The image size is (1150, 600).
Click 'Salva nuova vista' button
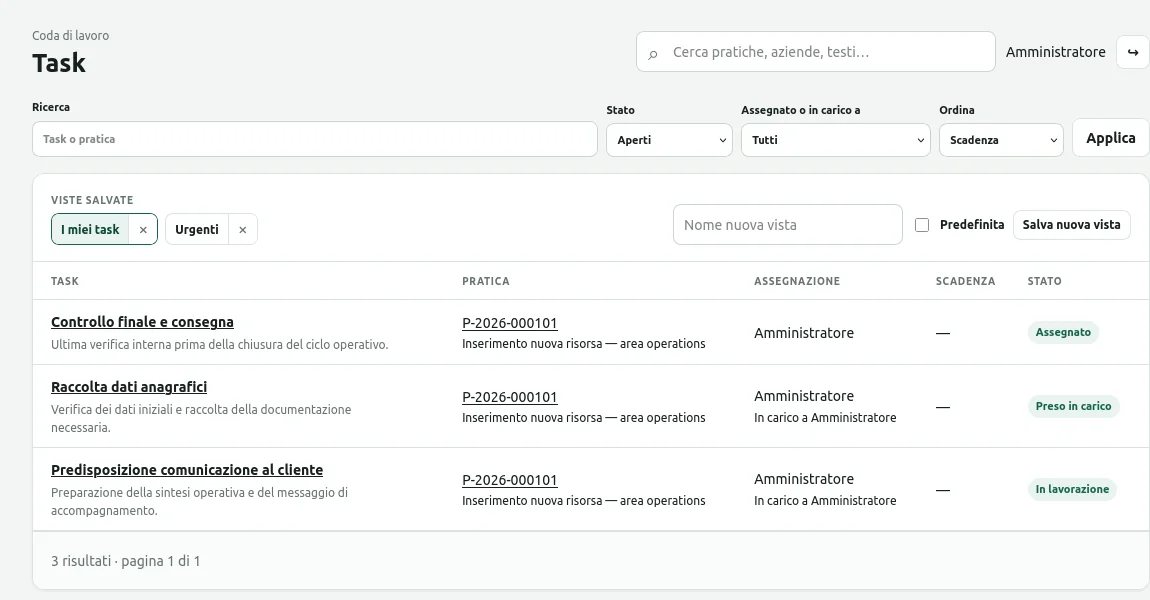tap(1072, 224)
